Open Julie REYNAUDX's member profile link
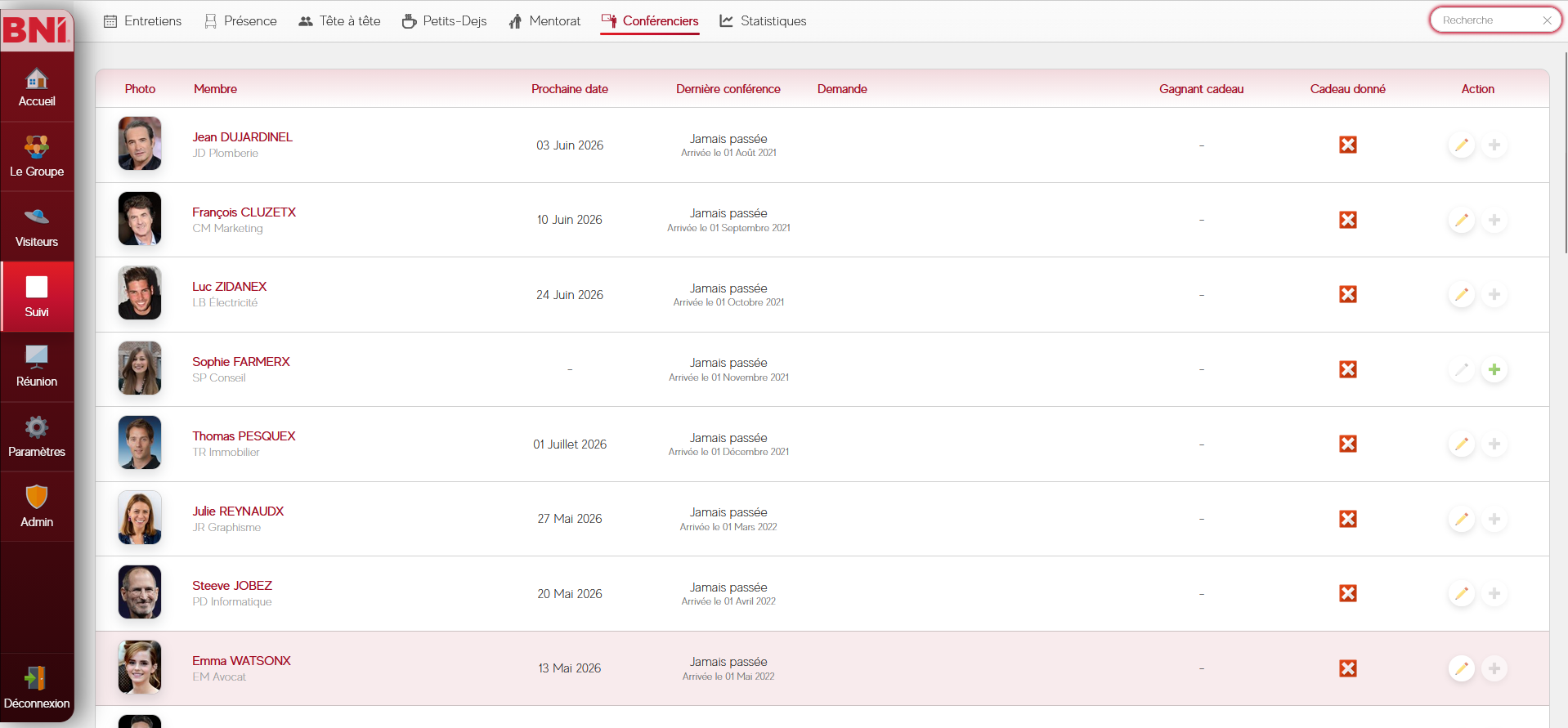The height and width of the screenshot is (728, 1568). [x=238, y=511]
